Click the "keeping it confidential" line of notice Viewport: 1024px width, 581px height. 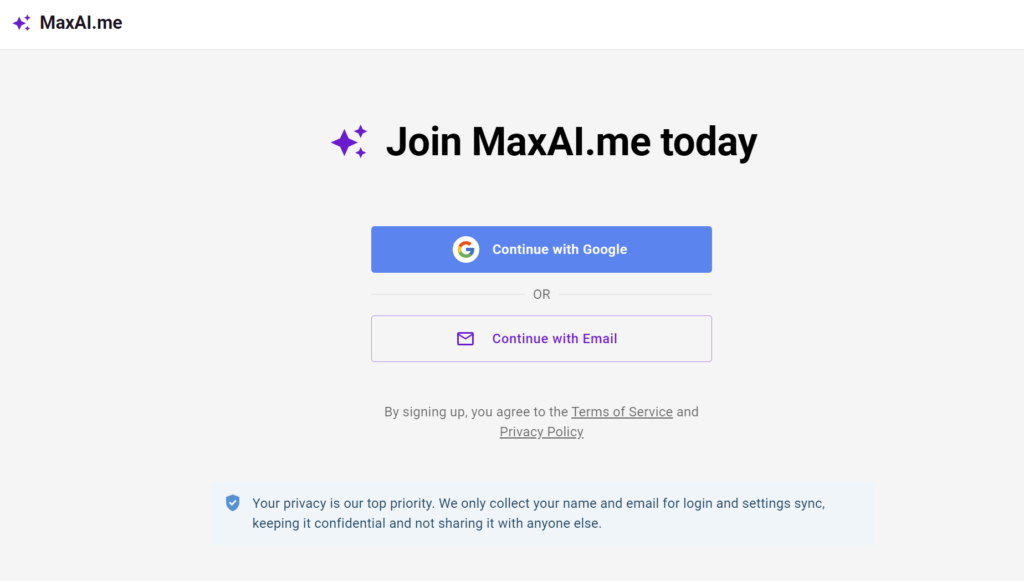[x=427, y=523]
